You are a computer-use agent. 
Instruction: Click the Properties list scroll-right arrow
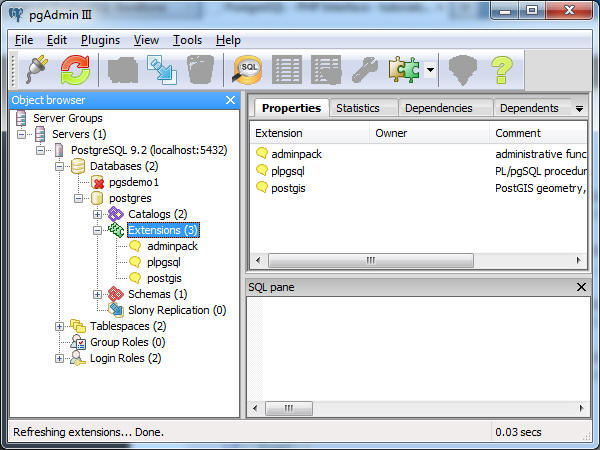pyautogui.click(x=579, y=261)
